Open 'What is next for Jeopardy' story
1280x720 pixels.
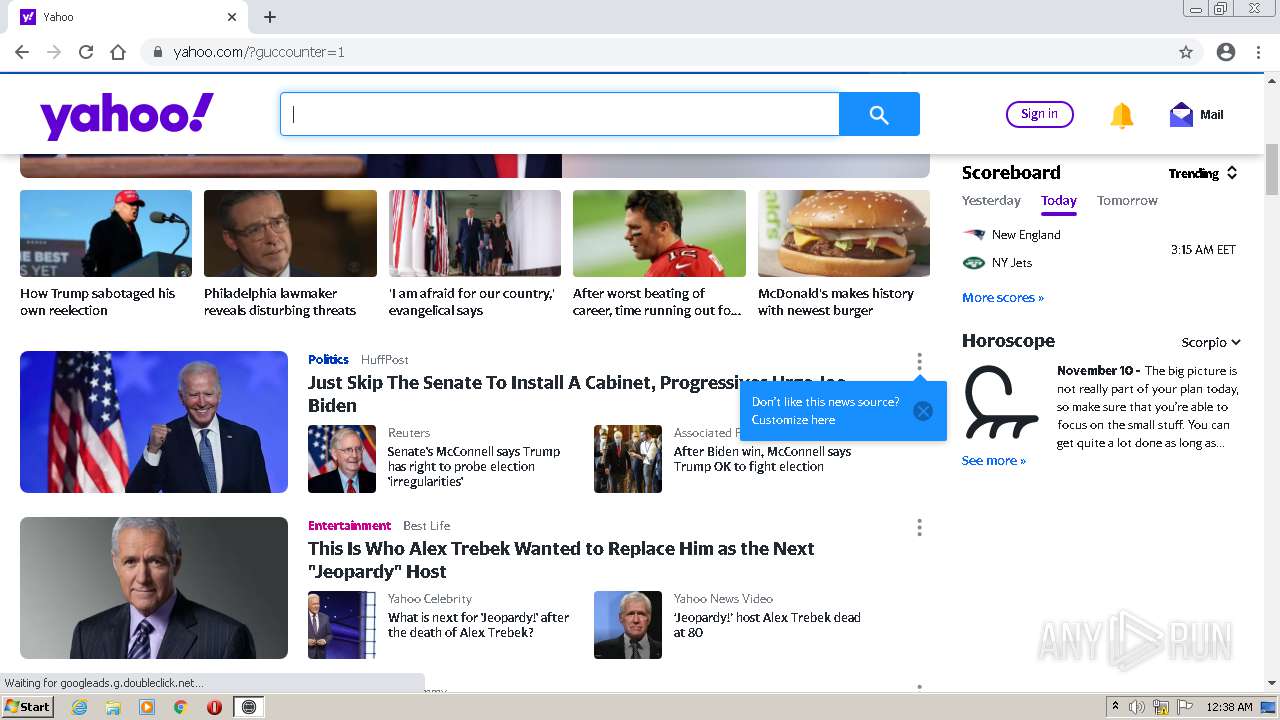pyautogui.click(x=478, y=625)
